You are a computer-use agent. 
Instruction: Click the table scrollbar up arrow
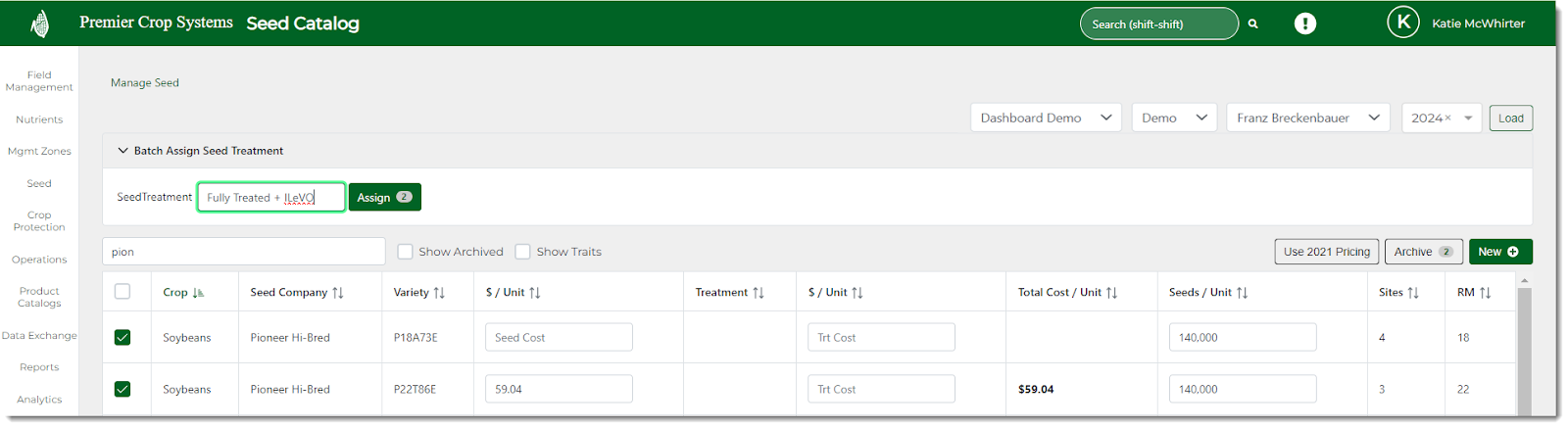(x=1524, y=280)
